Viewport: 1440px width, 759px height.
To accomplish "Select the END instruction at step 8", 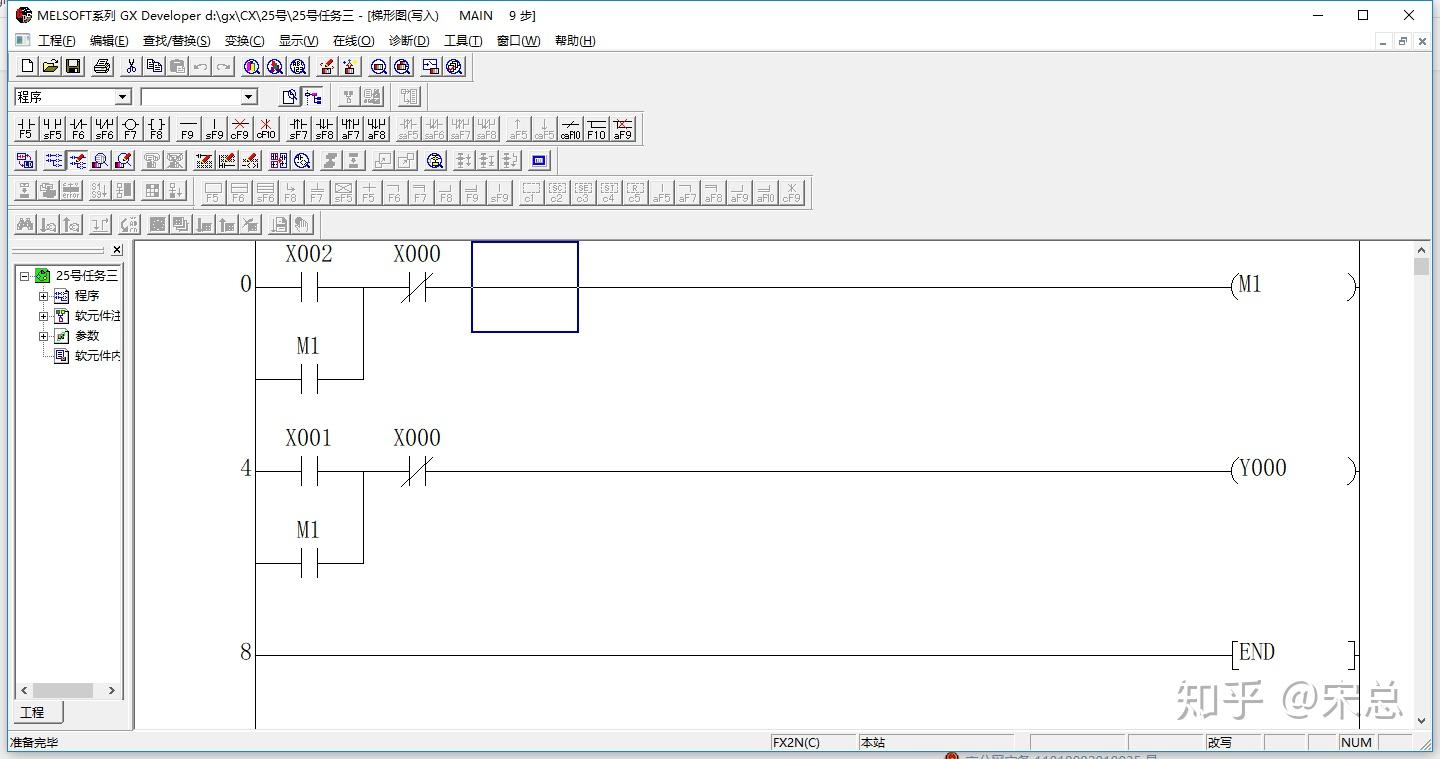I will [1293, 654].
